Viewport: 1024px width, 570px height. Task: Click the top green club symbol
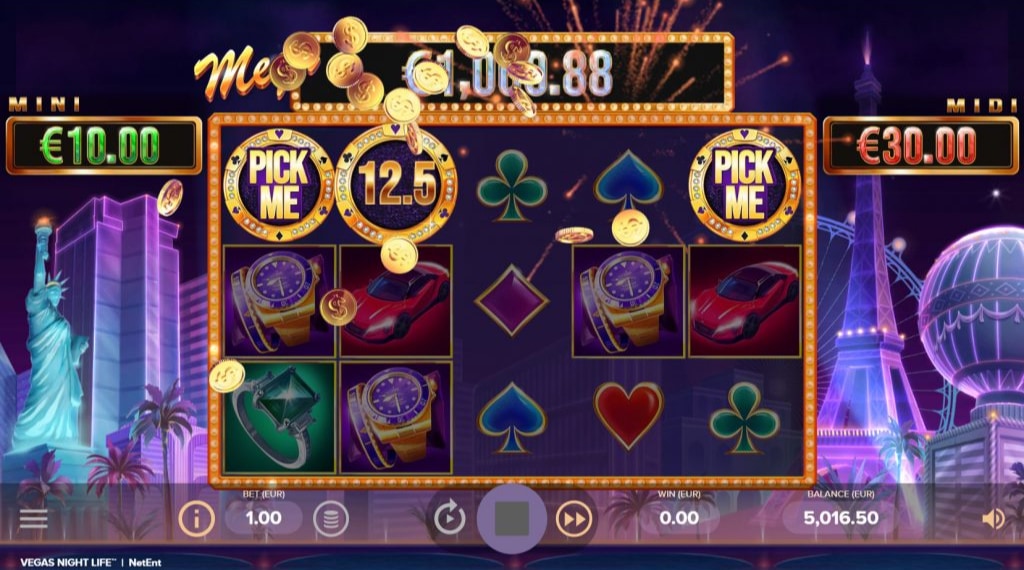coord(511,185)
